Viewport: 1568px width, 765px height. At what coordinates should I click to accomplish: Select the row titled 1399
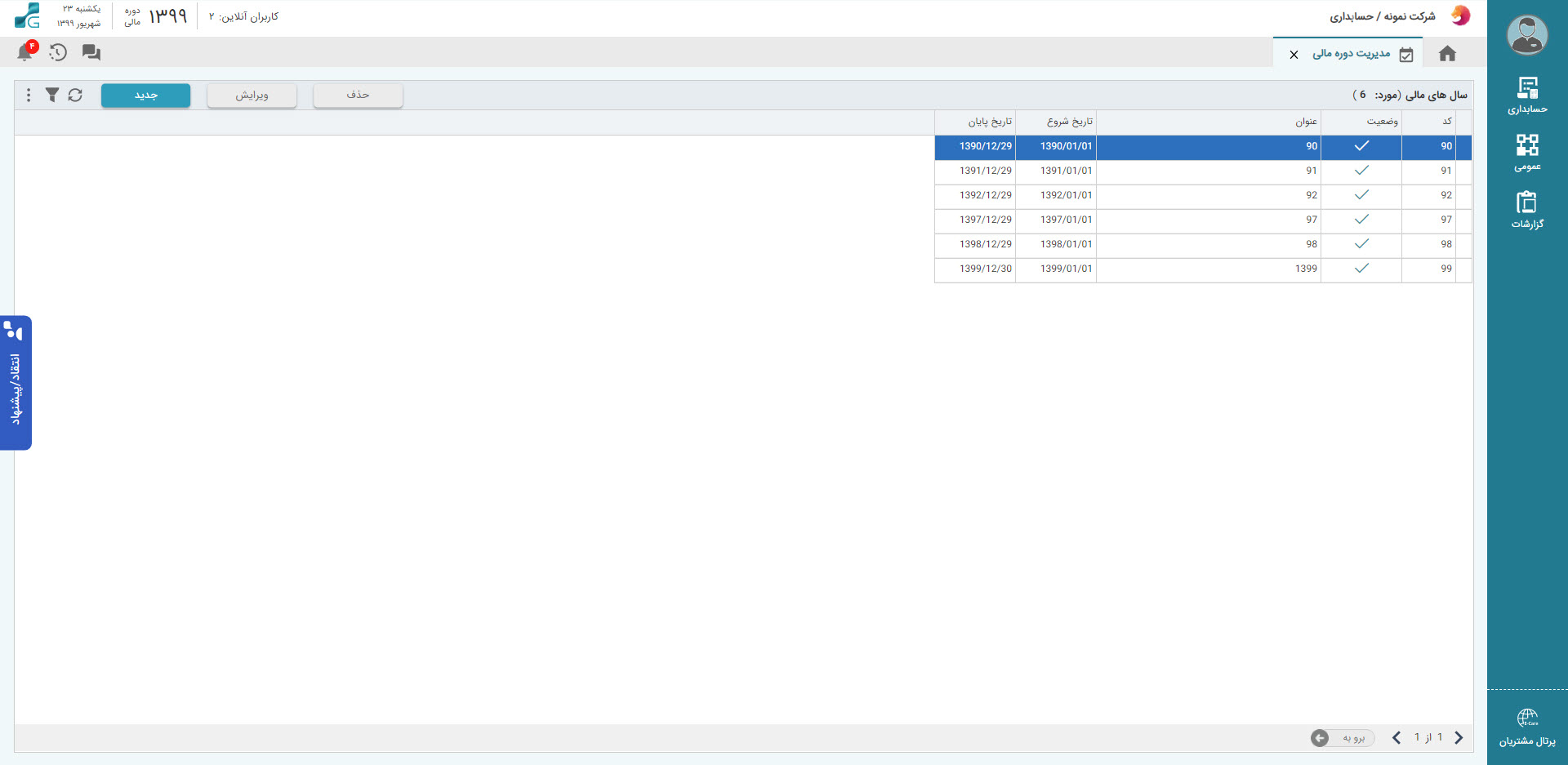point(1203,269)
